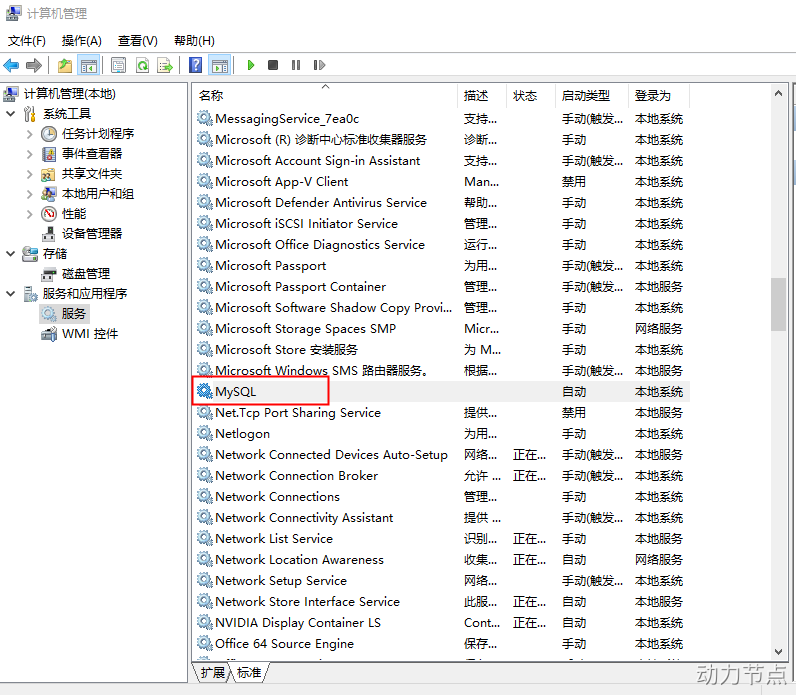Stop the service with the square stop icon
Viewport: 796px width, 695px height.
273,65
